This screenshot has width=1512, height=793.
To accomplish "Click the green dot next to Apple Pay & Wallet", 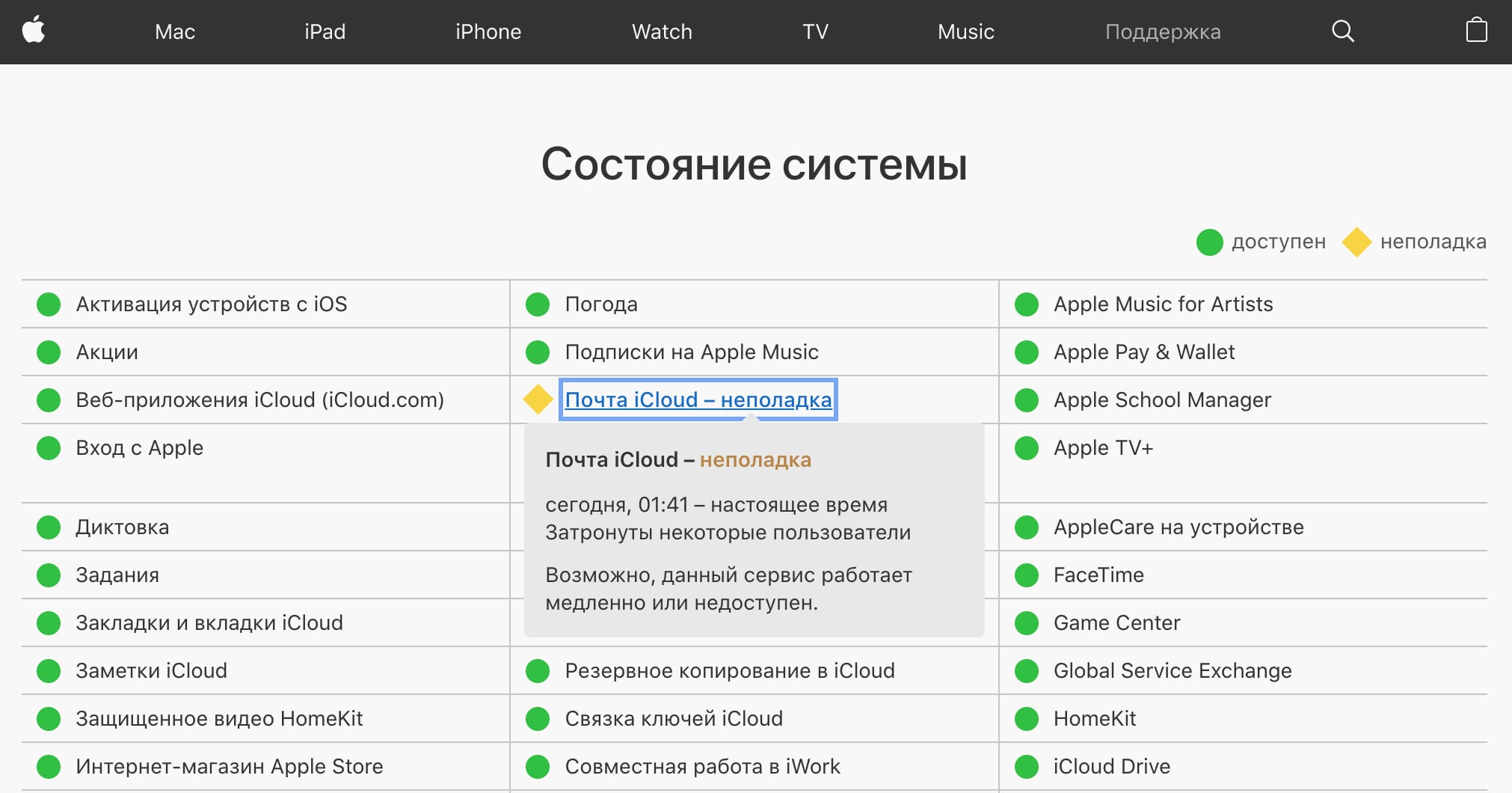I will 1025,352.
